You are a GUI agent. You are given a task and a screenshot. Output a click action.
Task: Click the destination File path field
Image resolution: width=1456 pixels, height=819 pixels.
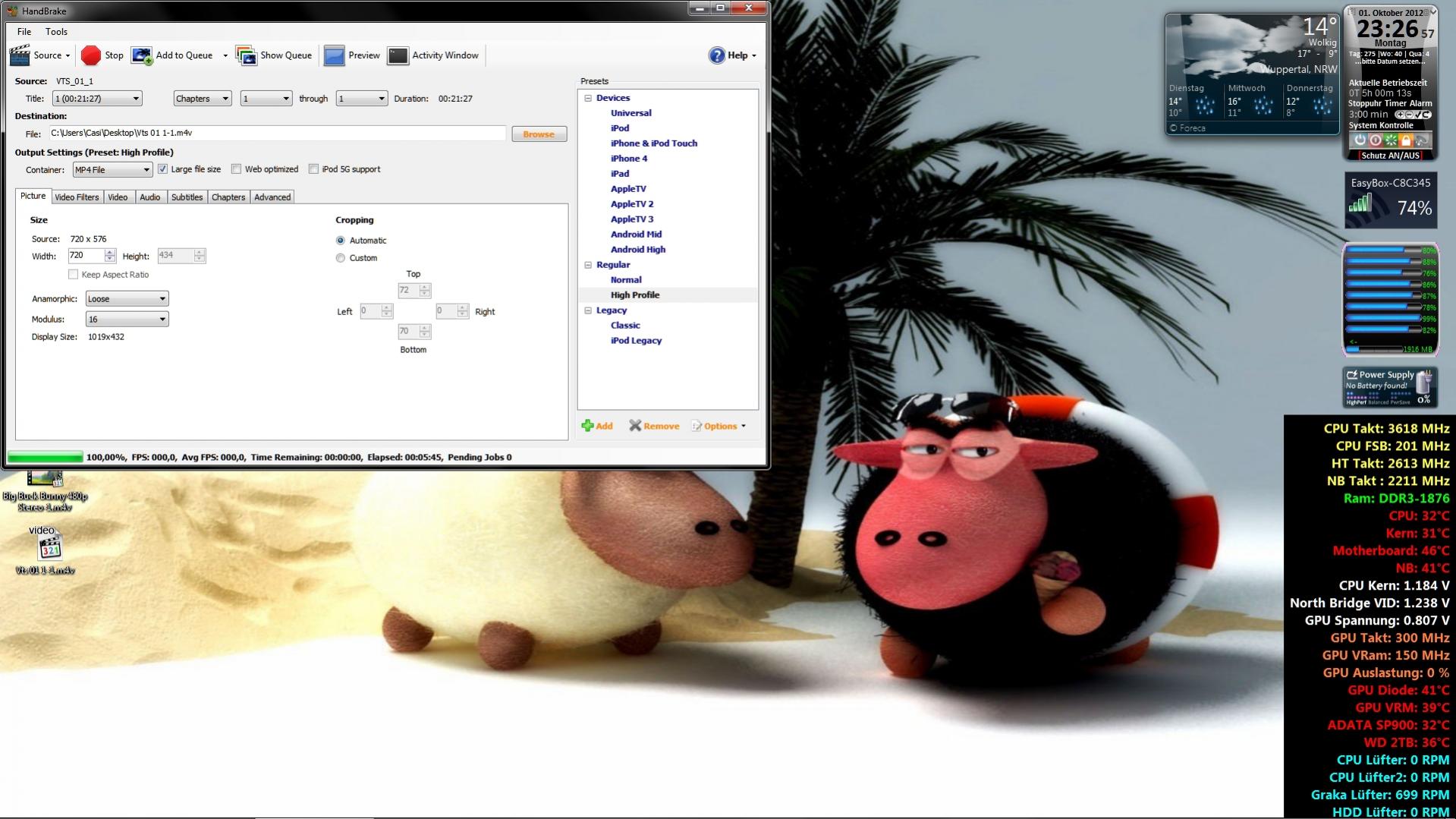(277, 133)
